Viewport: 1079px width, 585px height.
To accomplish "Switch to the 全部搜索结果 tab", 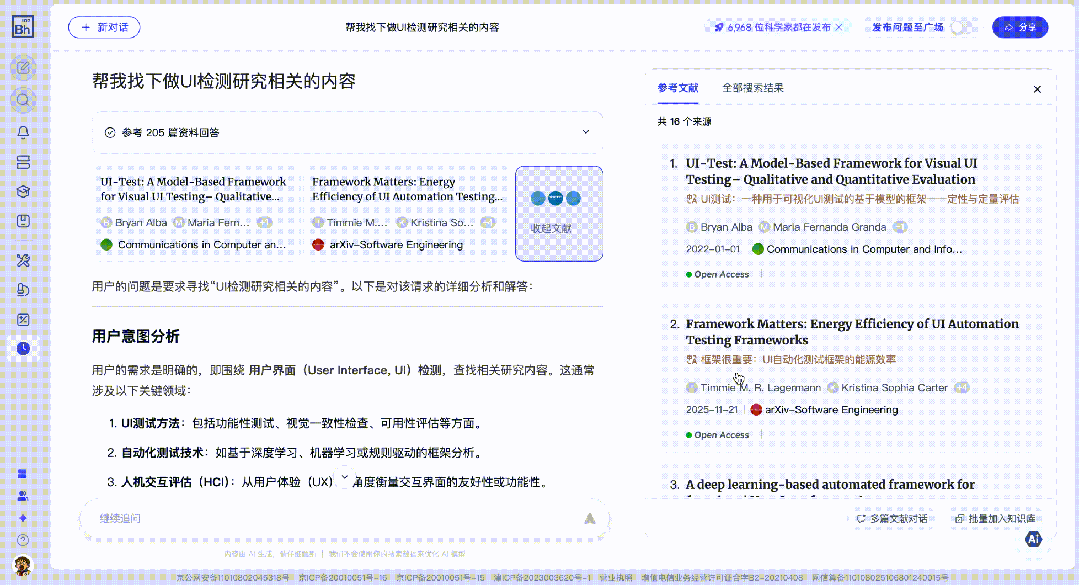I will tap(752, 88).
